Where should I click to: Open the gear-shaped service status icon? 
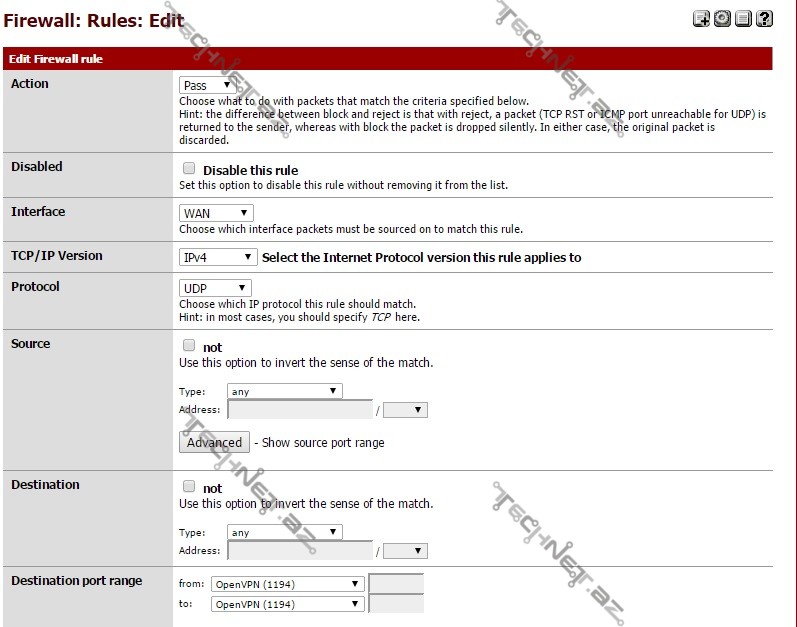tap(722, 18)
